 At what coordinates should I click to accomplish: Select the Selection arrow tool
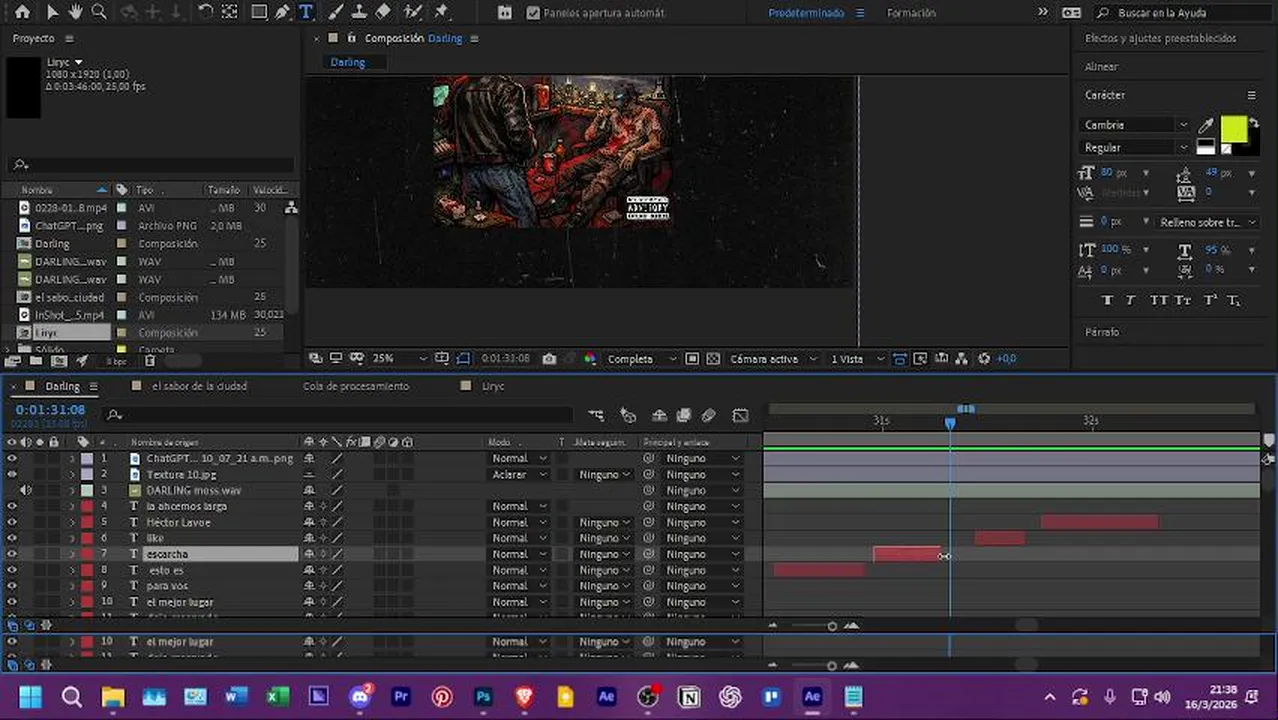tap(52, 12)
